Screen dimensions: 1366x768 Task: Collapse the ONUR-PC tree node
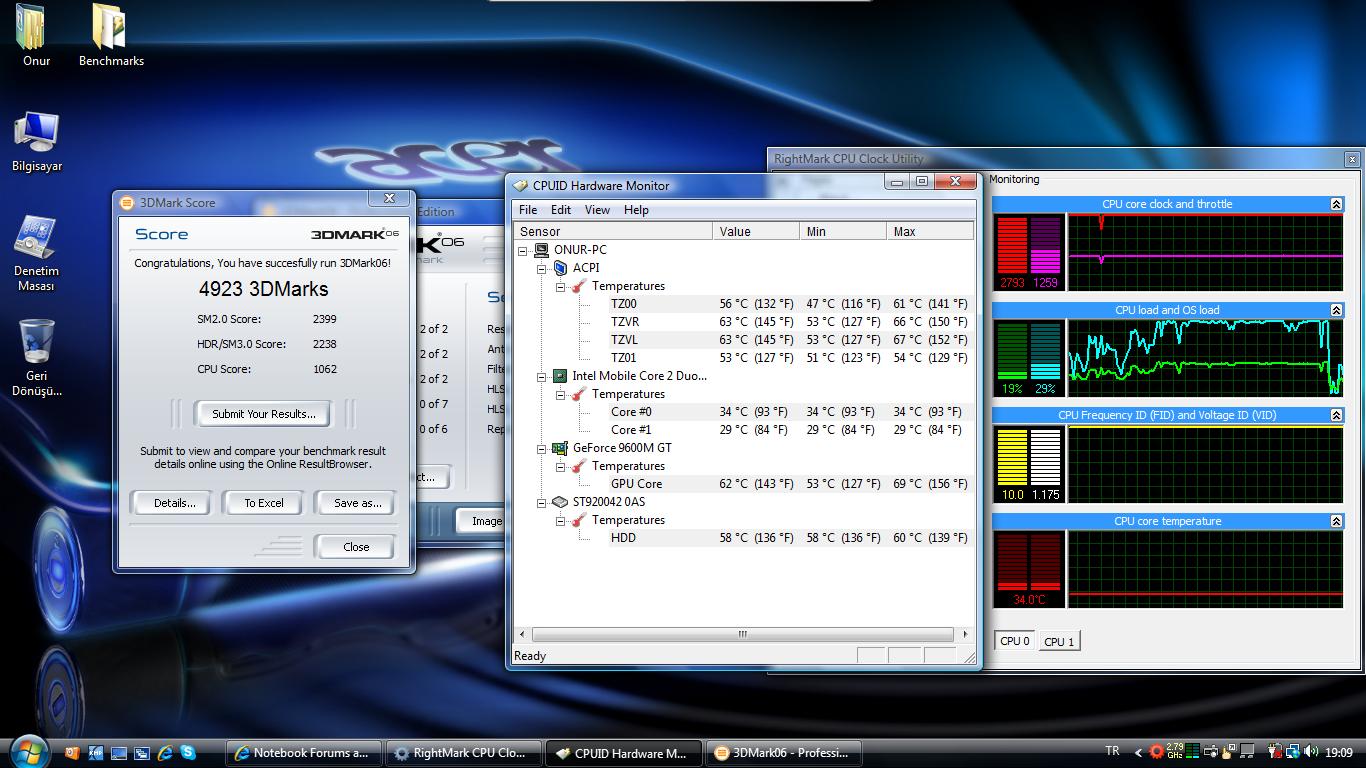pos(523,250)
